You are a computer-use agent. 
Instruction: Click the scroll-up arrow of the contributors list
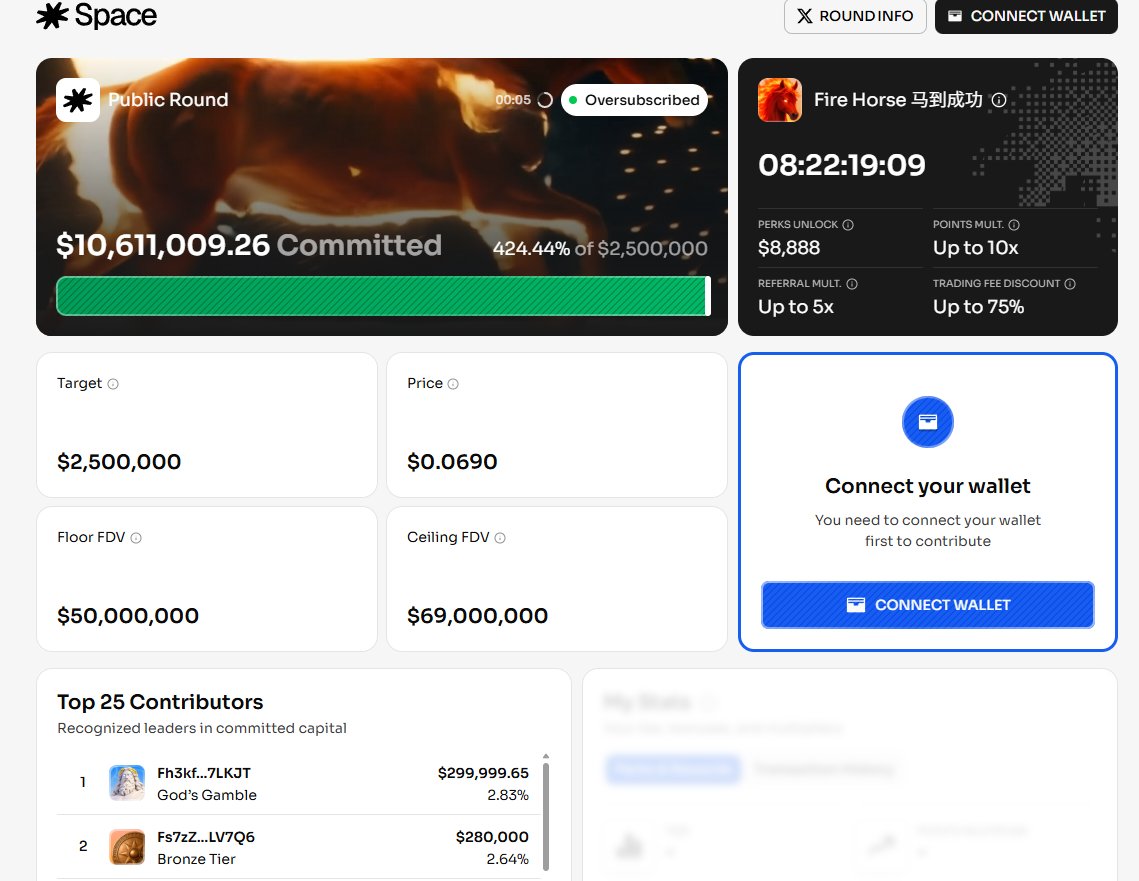(x=546, y=757)
